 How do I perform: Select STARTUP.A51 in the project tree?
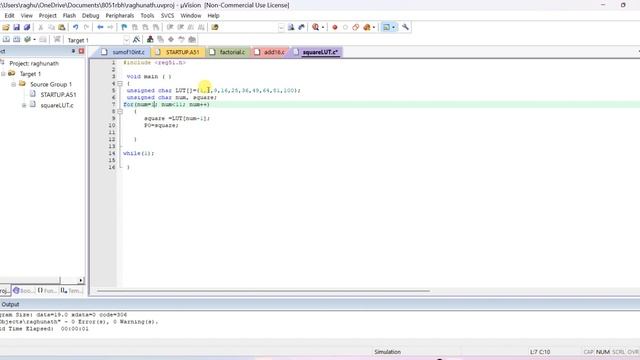click(x=58, y=95)
